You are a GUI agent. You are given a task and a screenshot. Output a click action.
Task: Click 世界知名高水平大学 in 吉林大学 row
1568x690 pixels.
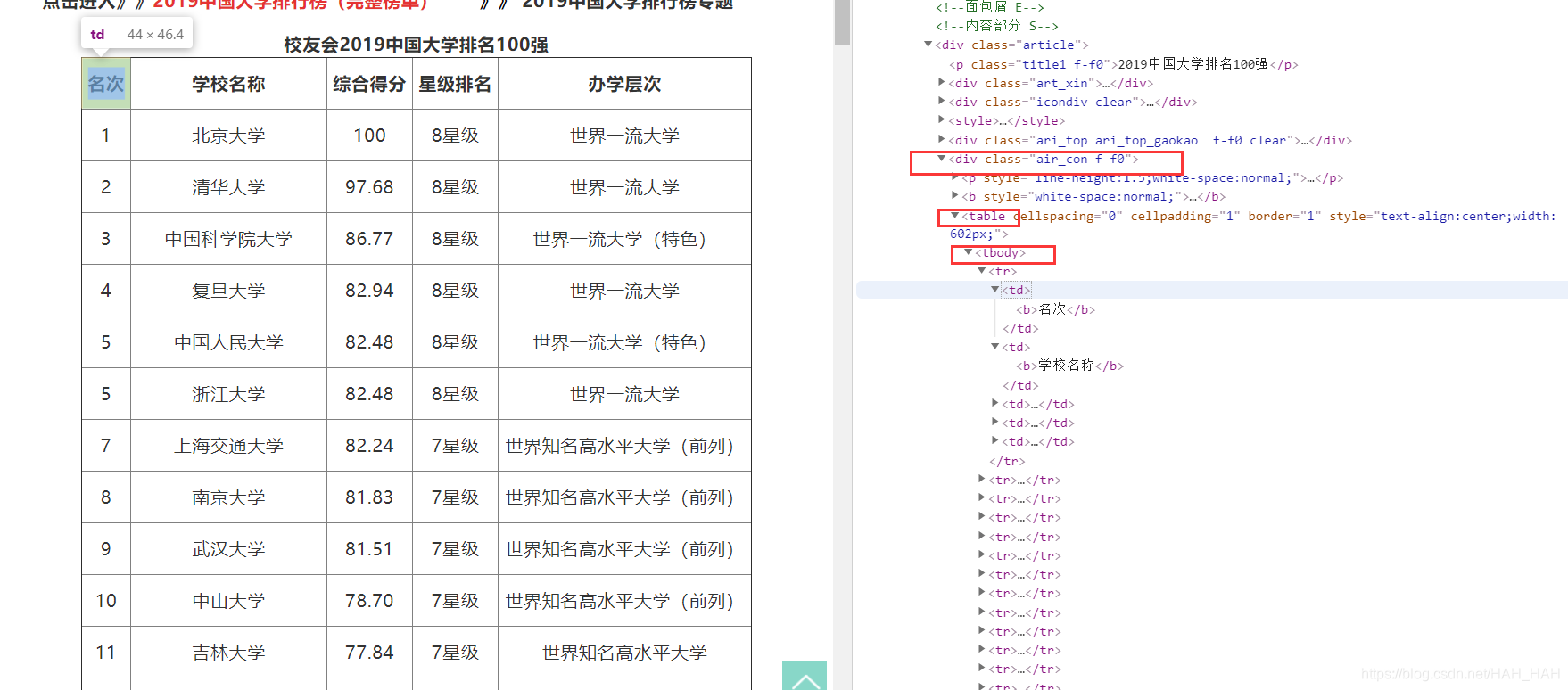[x=624, y=653]
